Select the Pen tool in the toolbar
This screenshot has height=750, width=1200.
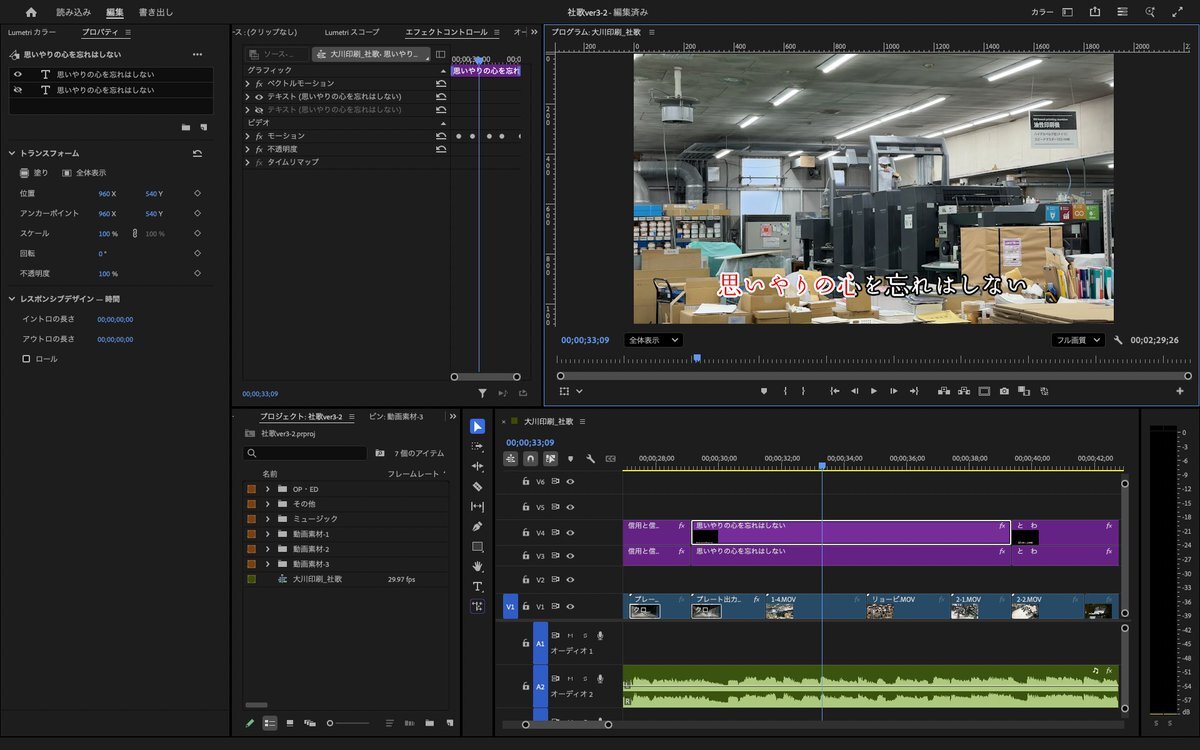(477, 526)
